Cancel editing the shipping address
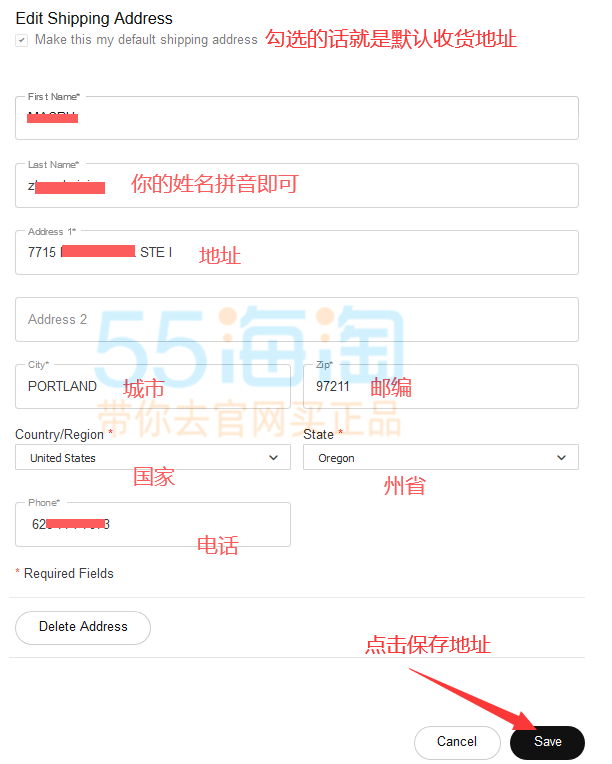 (x=457, y=742)
